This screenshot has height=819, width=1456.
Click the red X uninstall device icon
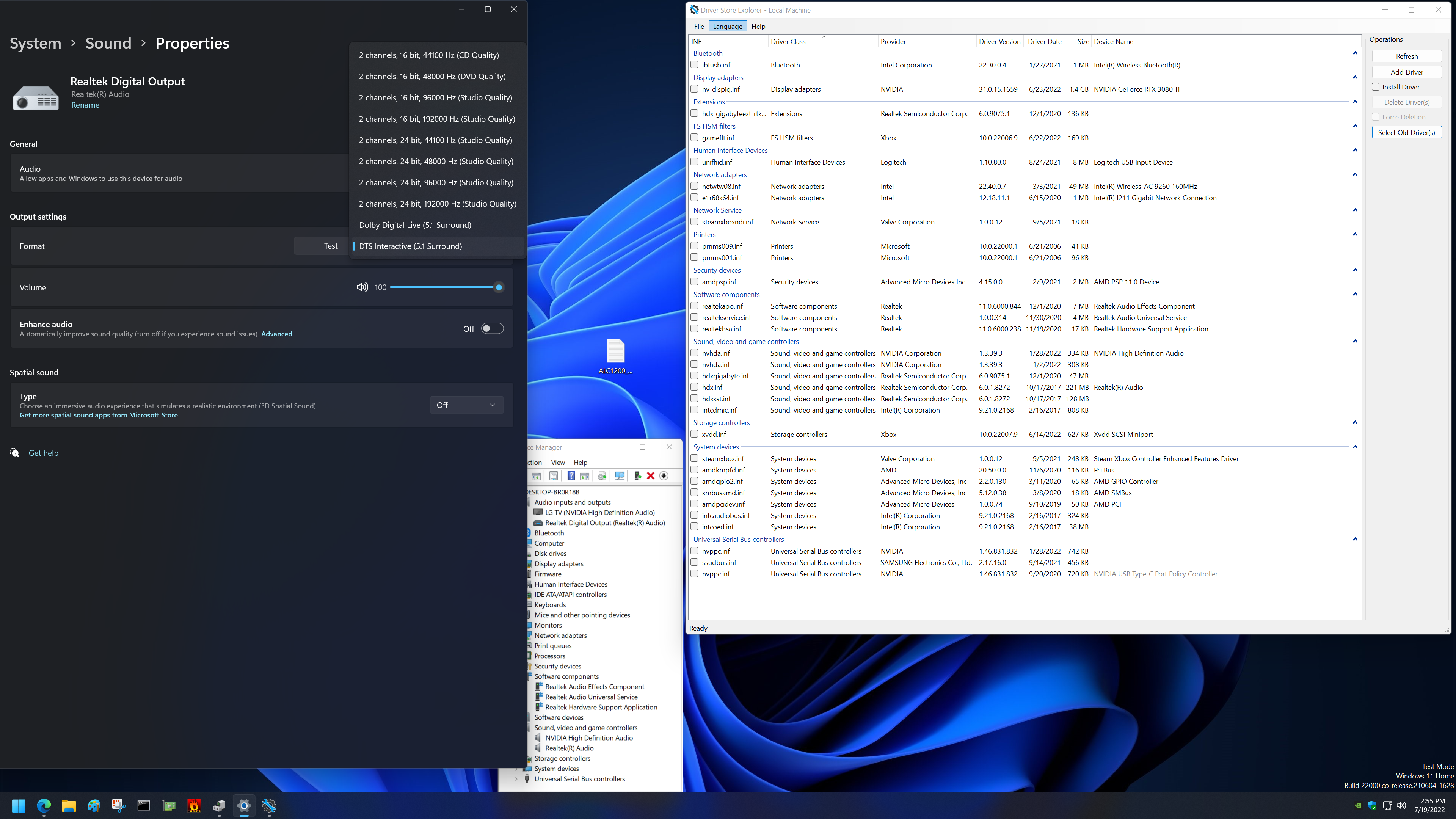tap(651, 476)
